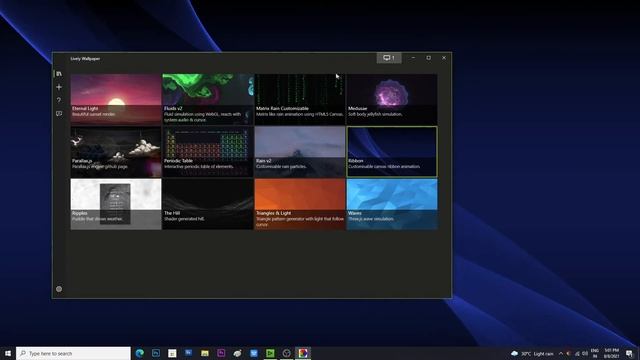This screenshot has width=640, height=360.
Task: Click the 'Type here to search' box
Action: point(73,353)
